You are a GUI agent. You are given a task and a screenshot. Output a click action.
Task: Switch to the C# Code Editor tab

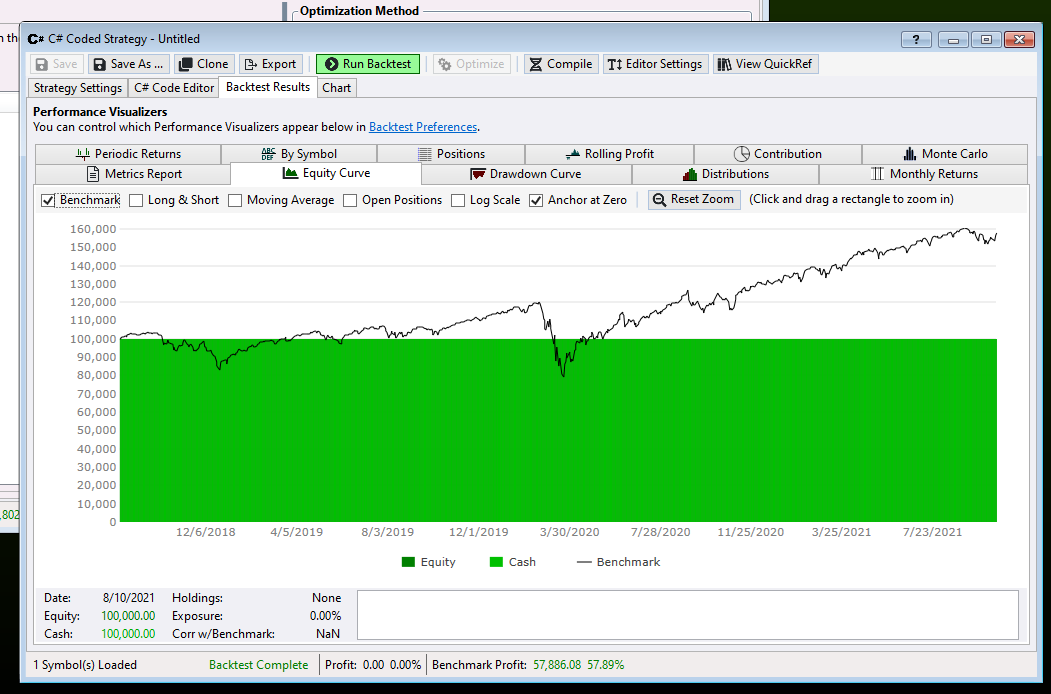(x=173, y=88)
